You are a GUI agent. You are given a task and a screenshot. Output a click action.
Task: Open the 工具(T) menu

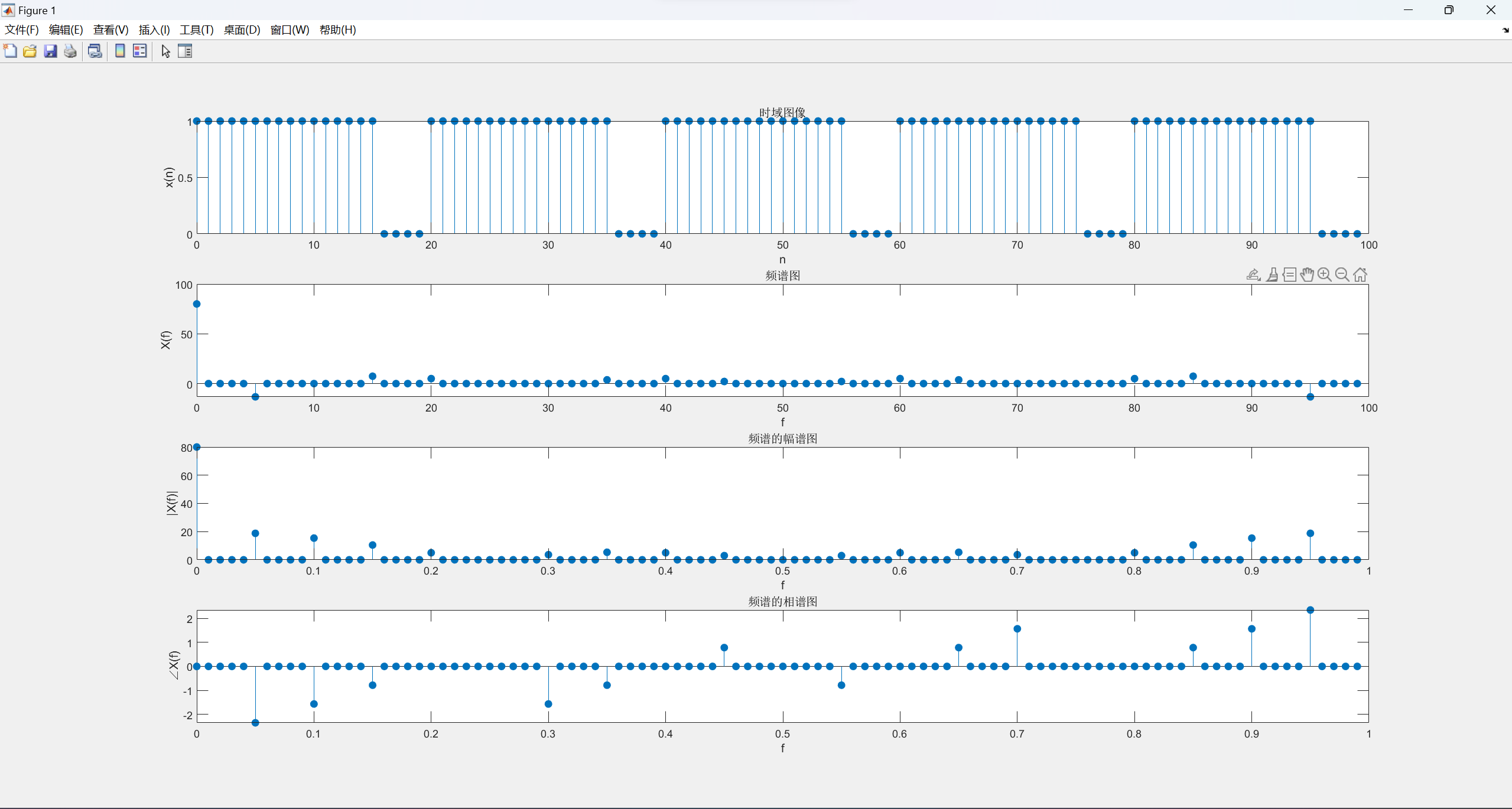pyautogui.click(x=196, y=30)
